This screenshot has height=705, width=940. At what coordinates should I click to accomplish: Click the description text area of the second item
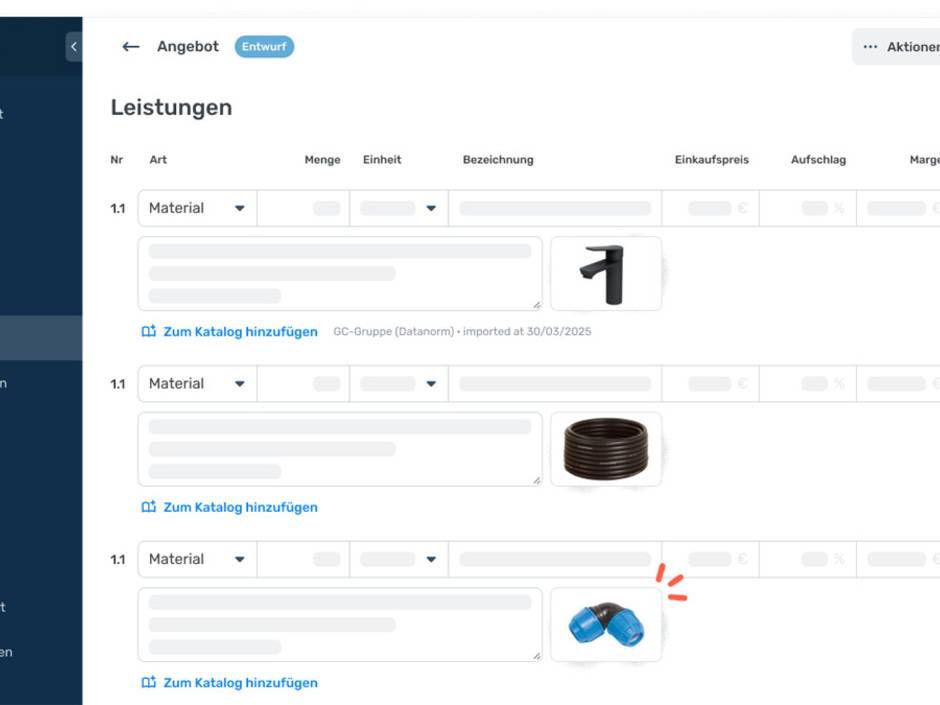coord(340,449)
